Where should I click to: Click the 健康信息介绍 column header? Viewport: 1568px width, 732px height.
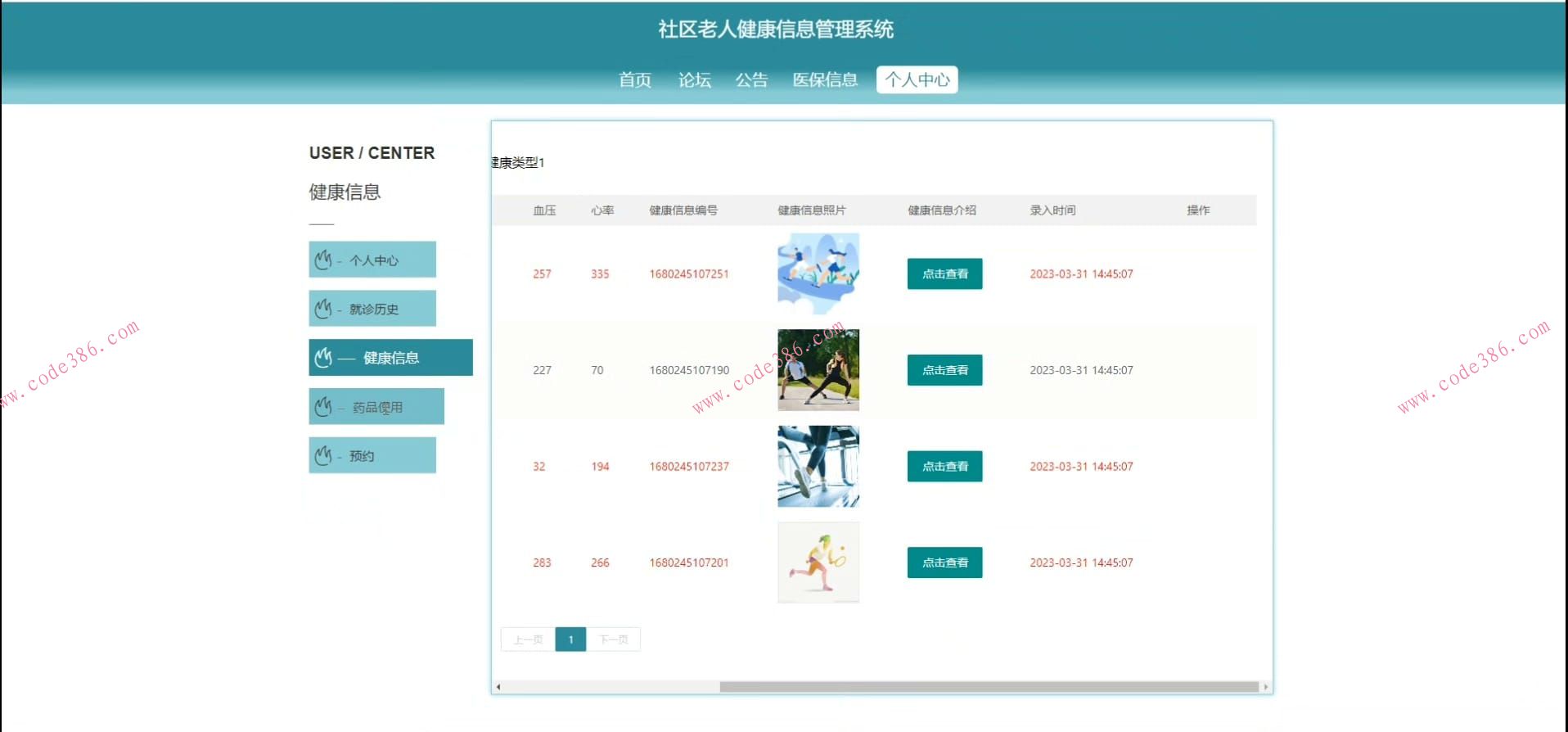point(942,210)
